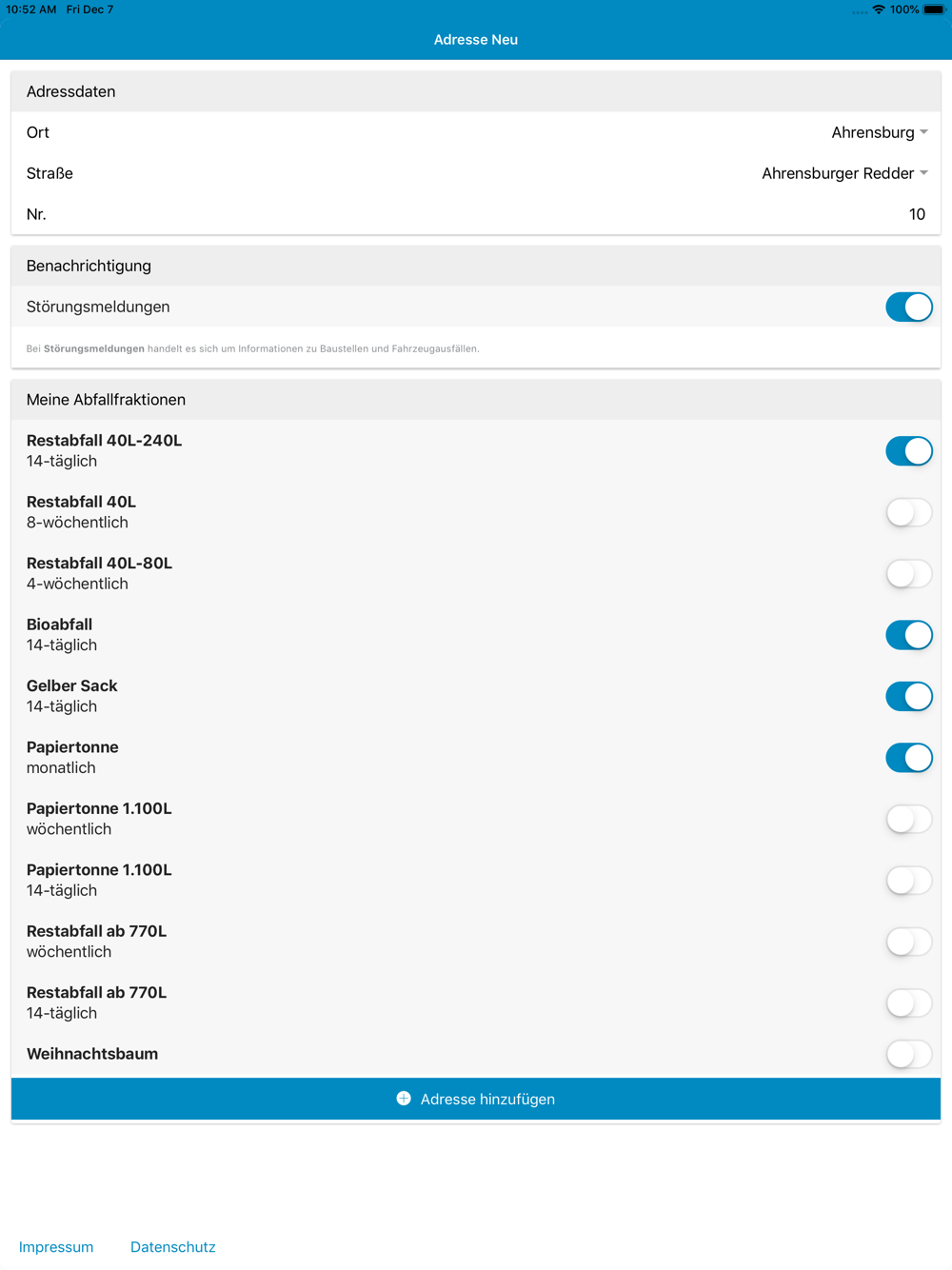
Task: Turn off Restabfall 40L-240L toggle
Action: [x=909, y=451]
